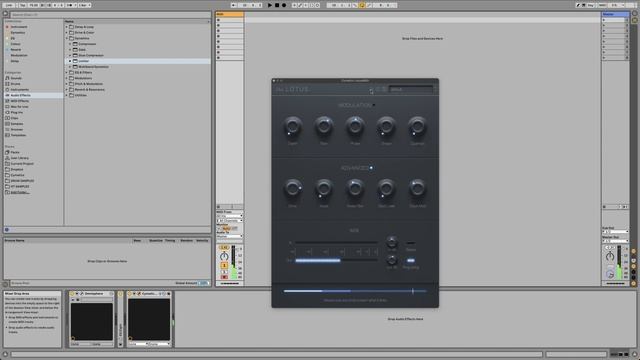This screenshot has width=640, height=360.
Task: Open the Max for Live category
Action: pyautogui.click(x=19, y=107)
